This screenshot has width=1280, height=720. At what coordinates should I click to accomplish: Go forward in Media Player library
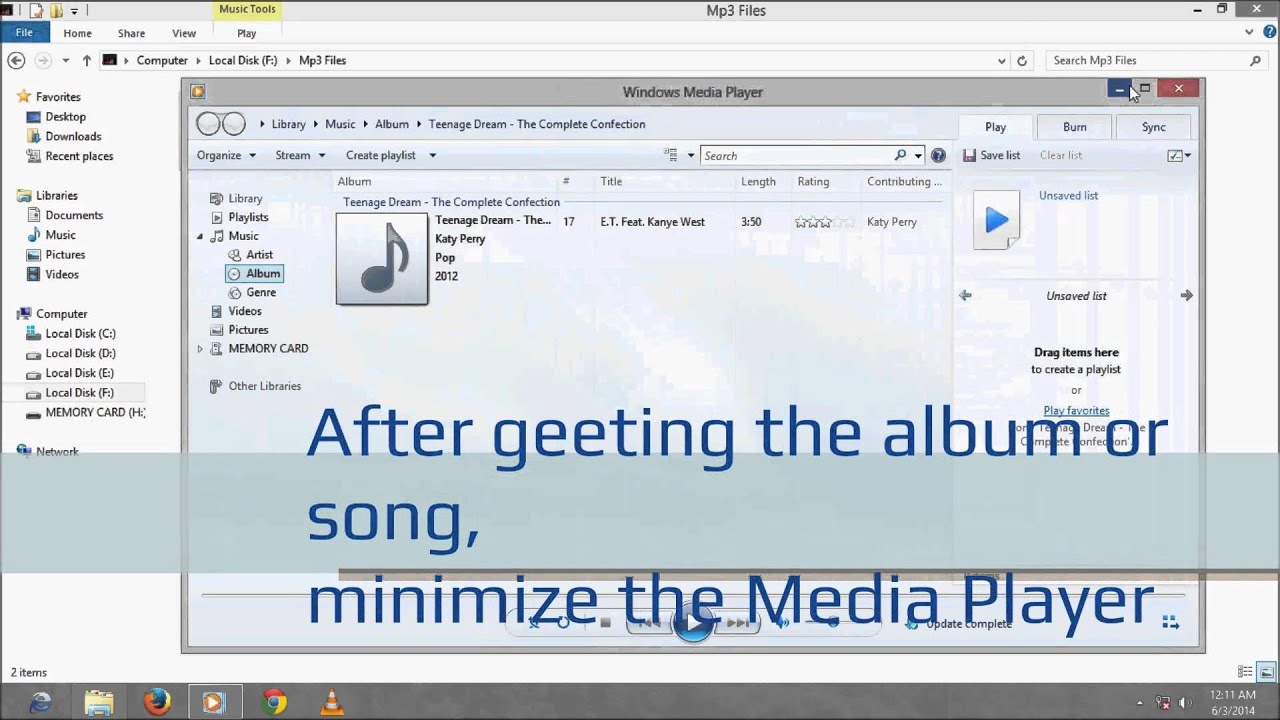coord(233,124)
